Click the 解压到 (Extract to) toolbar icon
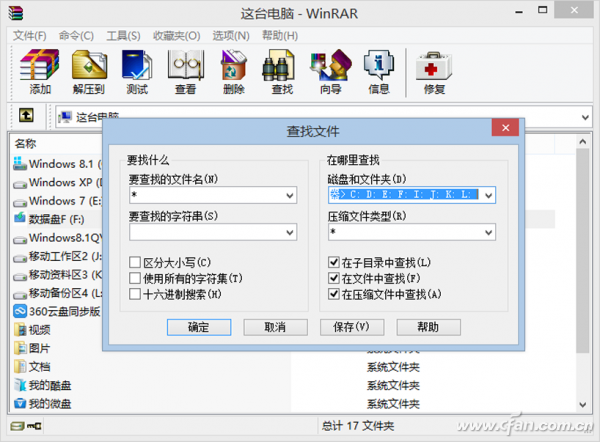600x442 pixels. tap(89, 65)
